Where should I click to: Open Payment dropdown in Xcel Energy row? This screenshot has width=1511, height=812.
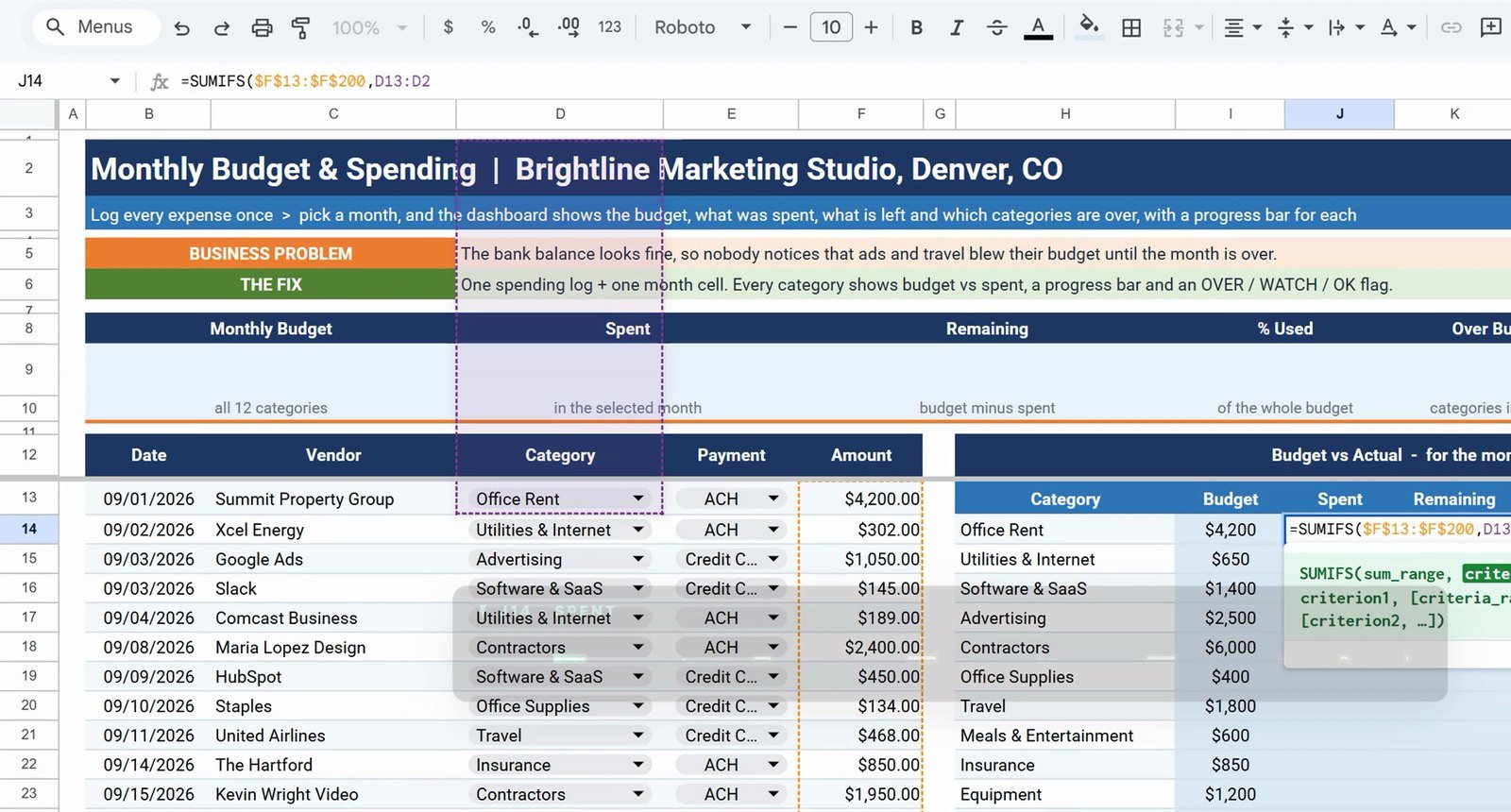(773, 530)
